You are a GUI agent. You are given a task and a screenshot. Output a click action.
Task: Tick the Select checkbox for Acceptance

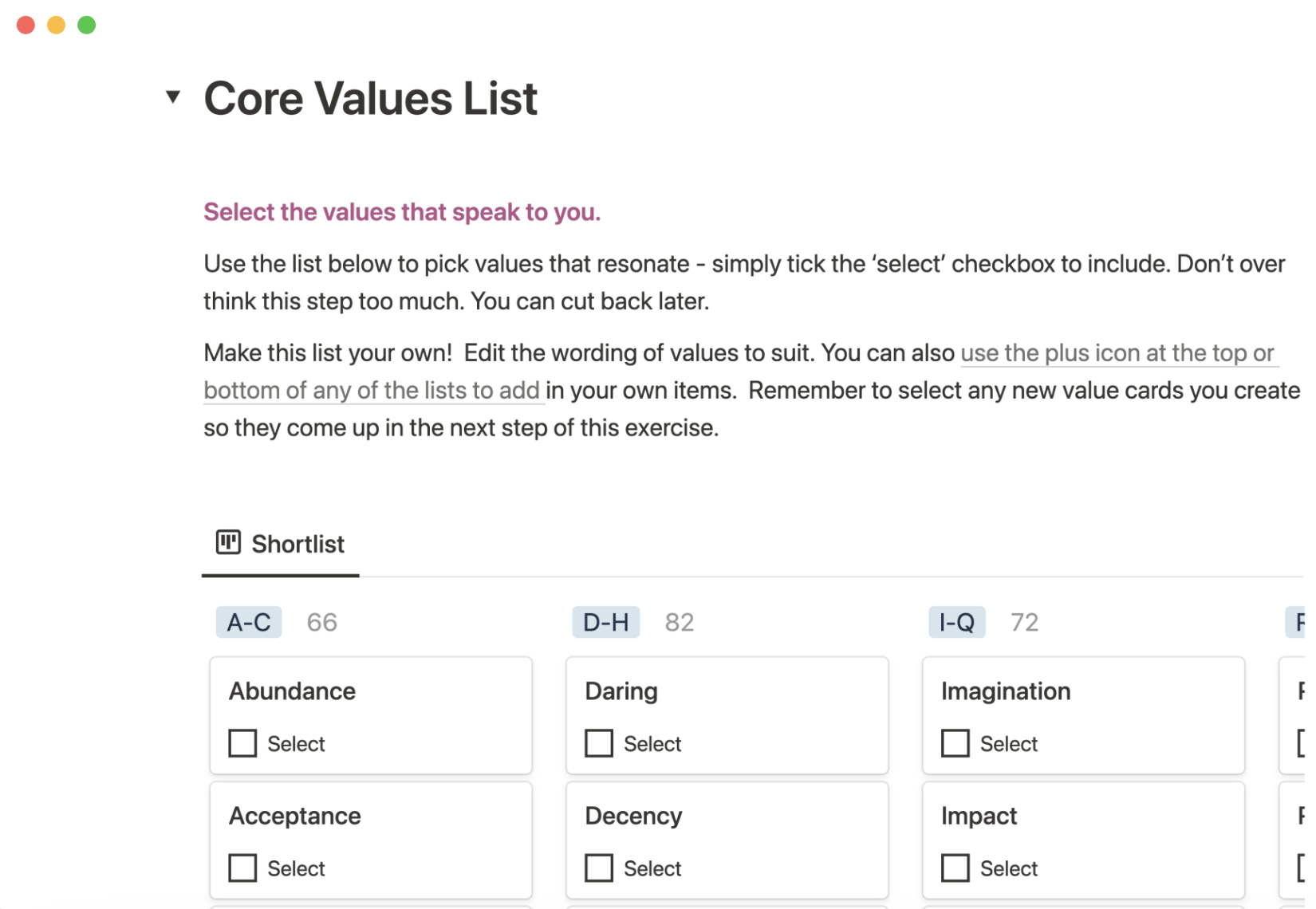(242, 868)
